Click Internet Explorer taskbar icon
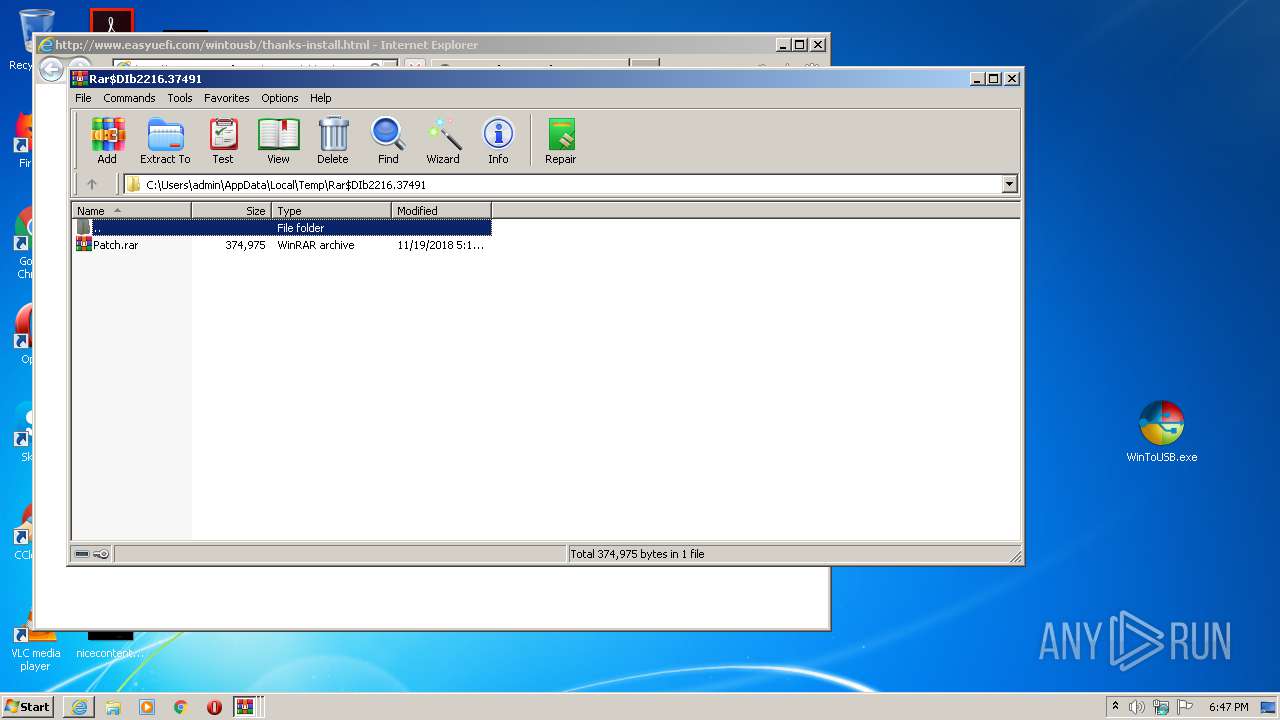 coord(79,707)
